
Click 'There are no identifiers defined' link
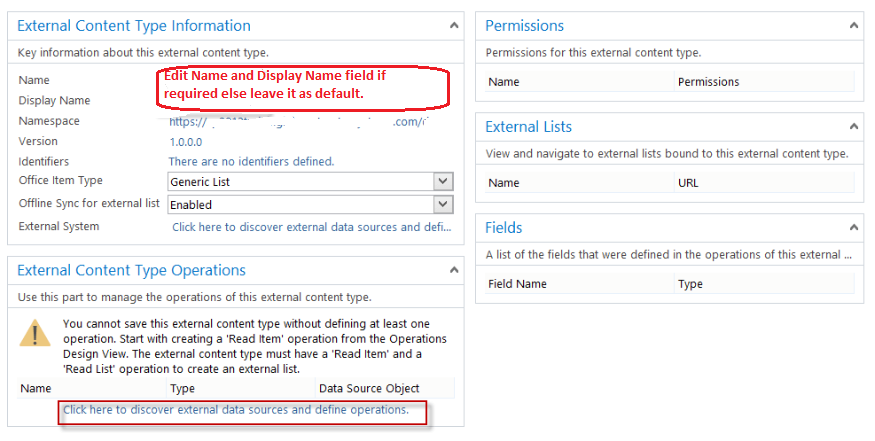251,161
